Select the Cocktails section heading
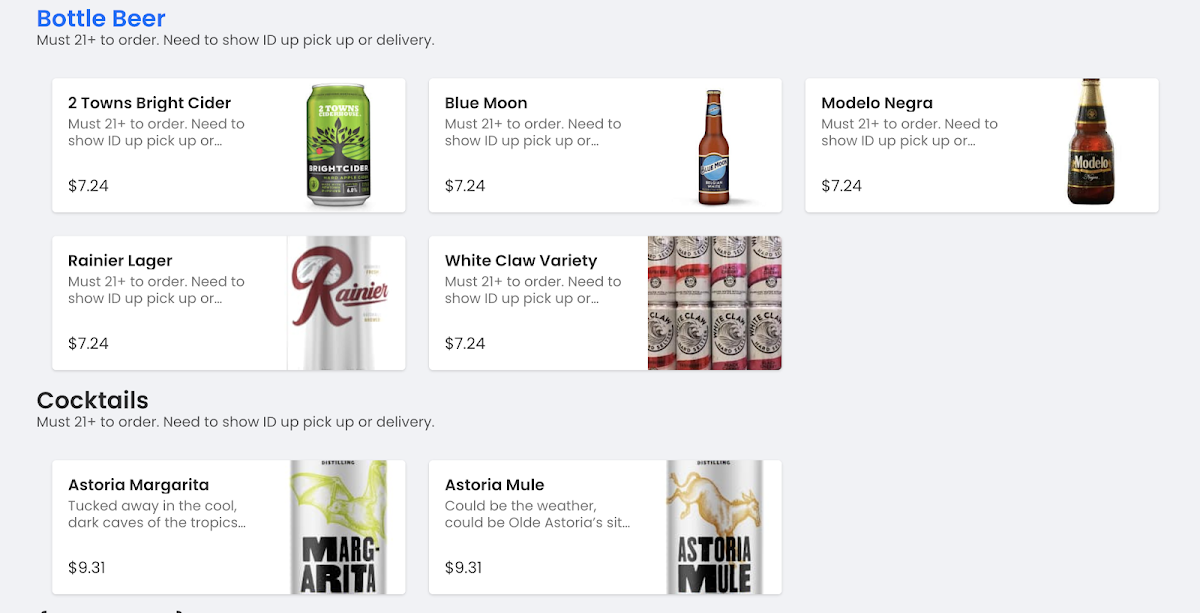Viewport: 1200px width, 613px height. tap(92, 400)
